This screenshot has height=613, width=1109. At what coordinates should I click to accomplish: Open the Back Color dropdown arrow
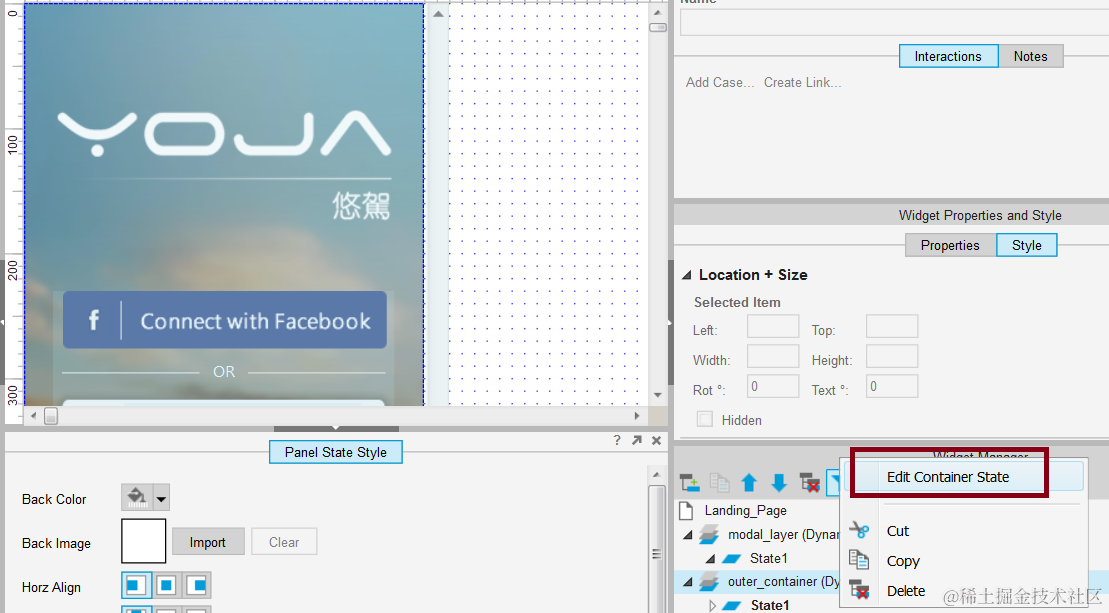click(x=161, y=498)
